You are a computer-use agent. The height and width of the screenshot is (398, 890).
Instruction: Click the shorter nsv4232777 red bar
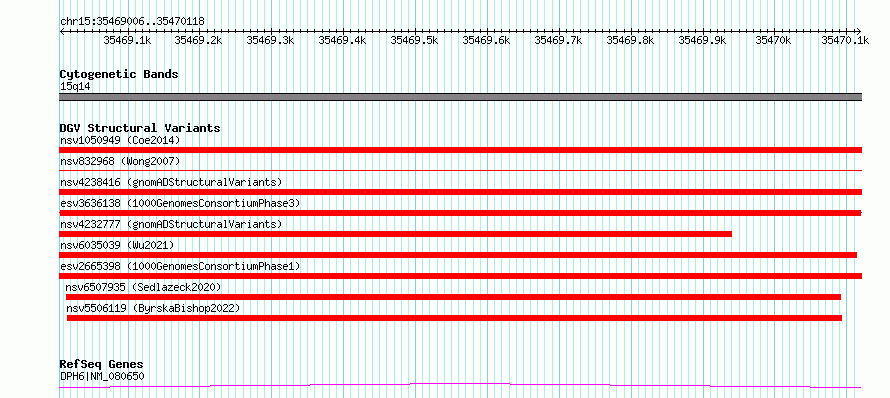[396, 234]
